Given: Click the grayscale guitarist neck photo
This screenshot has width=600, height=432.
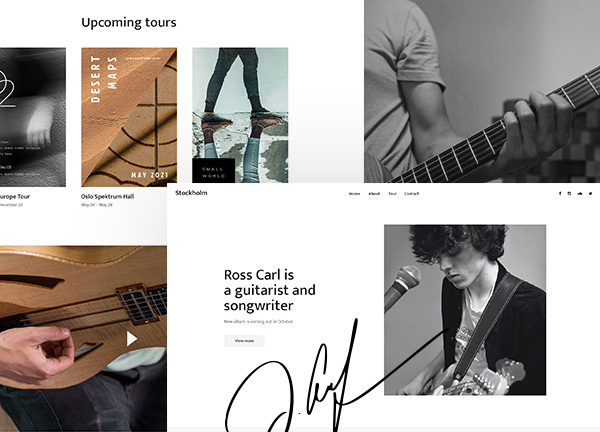Looking at the screenshot, I should point(482,91).
